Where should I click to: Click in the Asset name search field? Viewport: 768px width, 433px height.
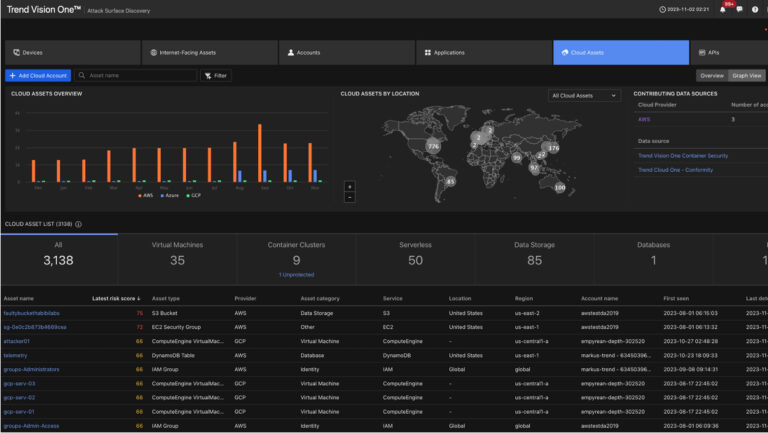(x=136, y=75)
